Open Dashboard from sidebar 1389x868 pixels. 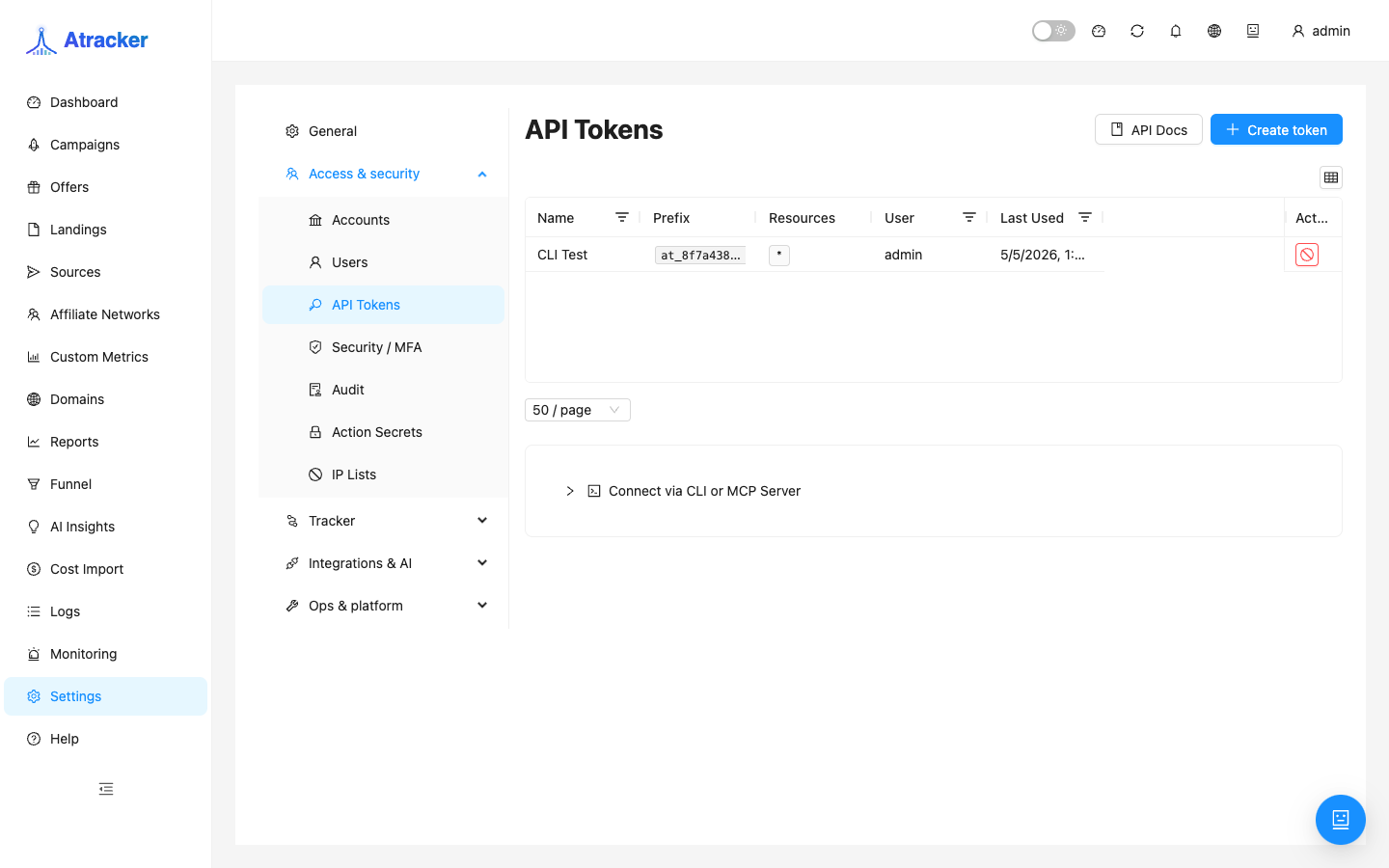click(x=105, y=102)
